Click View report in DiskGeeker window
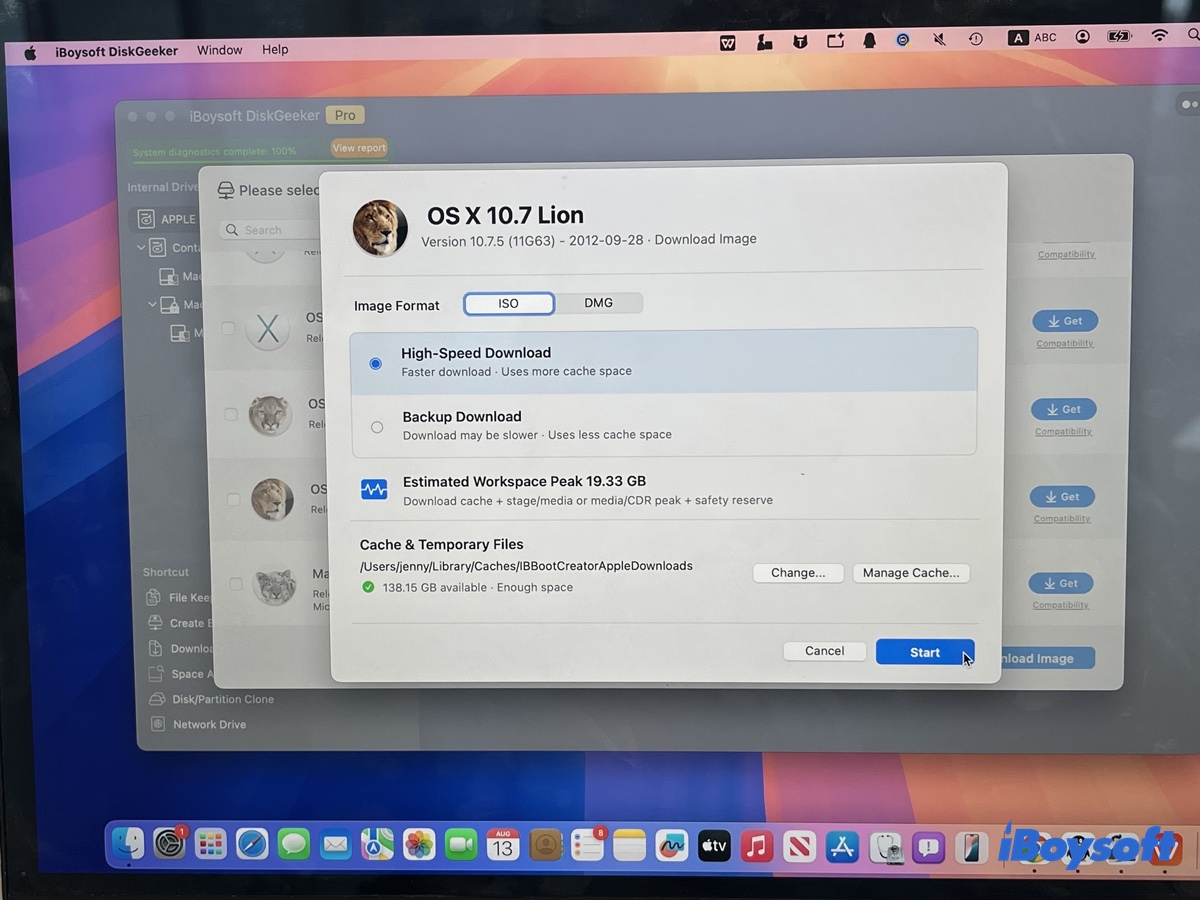Image resolution: width=1200 pixels, height=900 pixels. coord(359,148)
